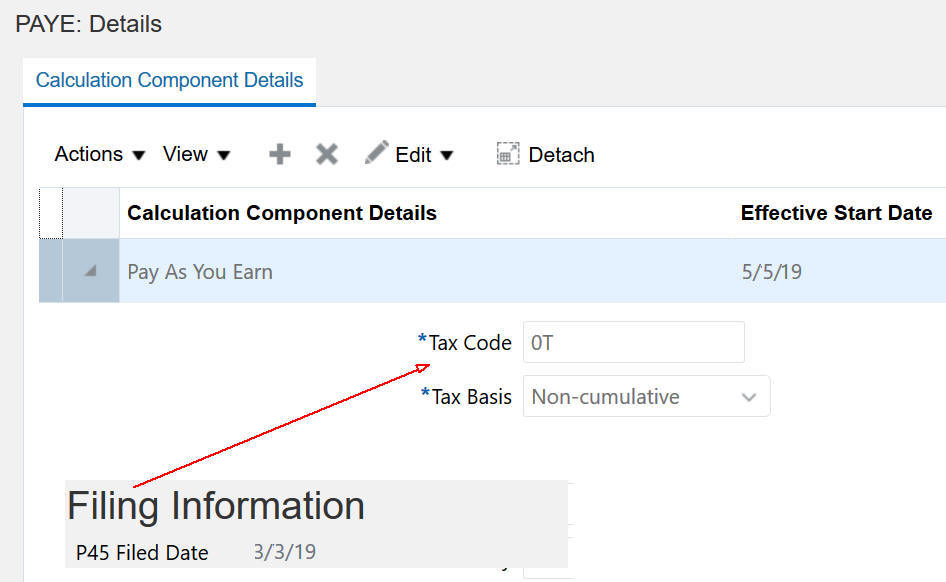Select the Pay As You Earn row name
The image size is (946, 582).
[x=200, y=272]
